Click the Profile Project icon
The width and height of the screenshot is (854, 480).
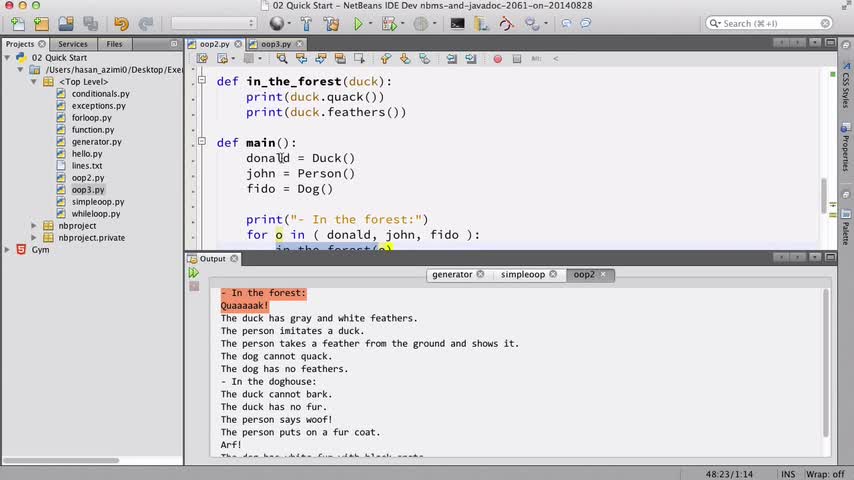pyautogui.click(x=420, y=23)
